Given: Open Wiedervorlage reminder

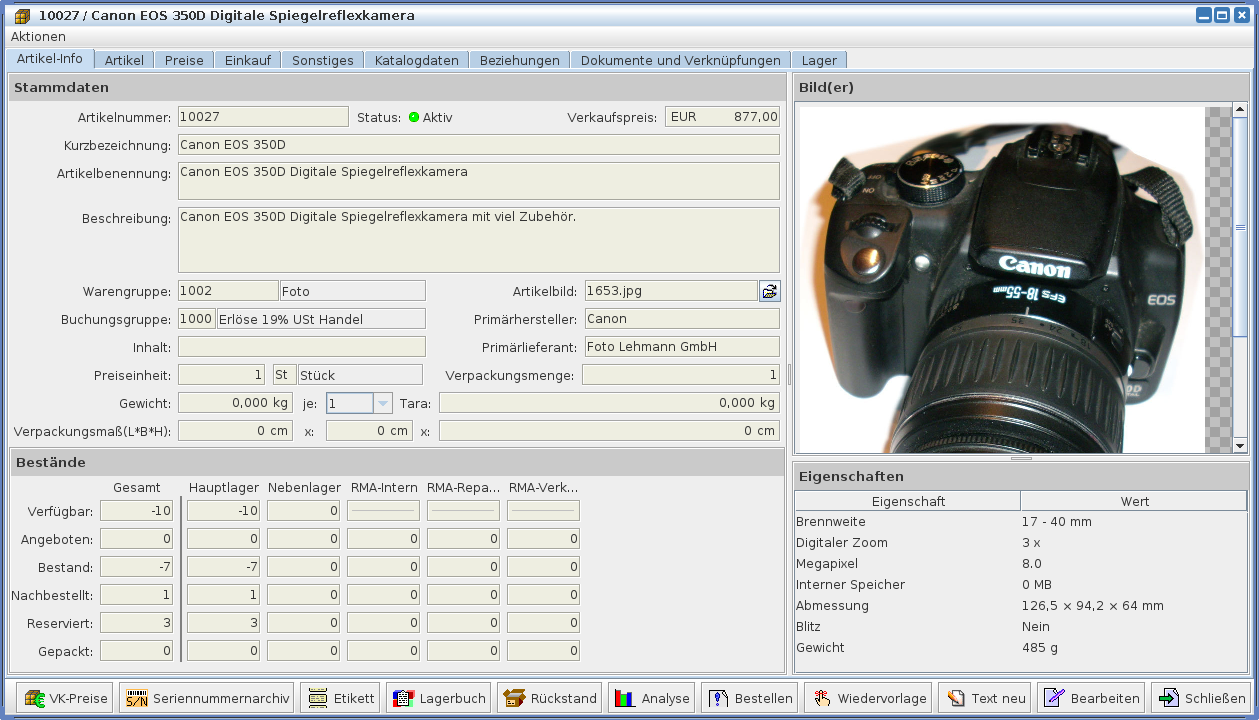Looking at the screenshot, I should (869, 698).
